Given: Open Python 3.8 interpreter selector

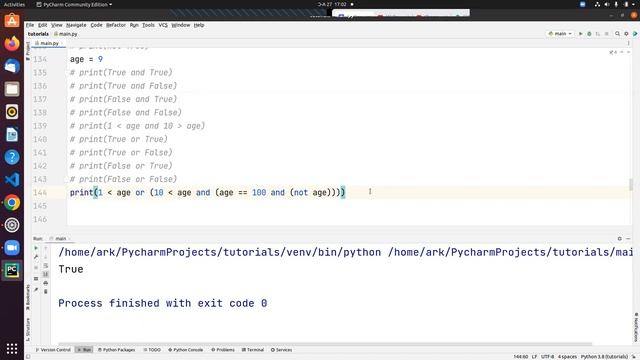Looking at the screenshot, I should coord(604,357).
